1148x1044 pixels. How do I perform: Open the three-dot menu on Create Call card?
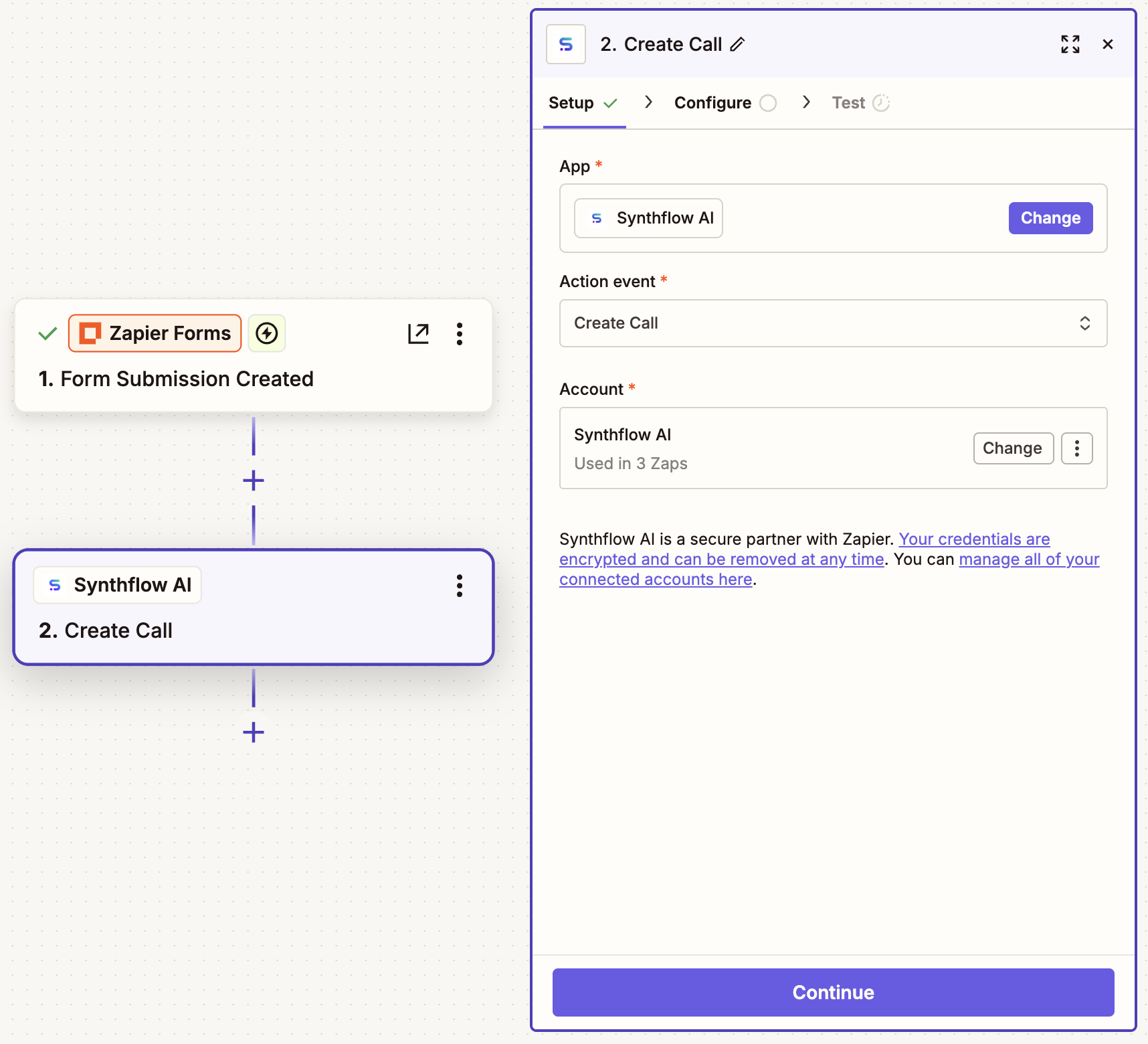pyautogui.click(x=460, y=586)
